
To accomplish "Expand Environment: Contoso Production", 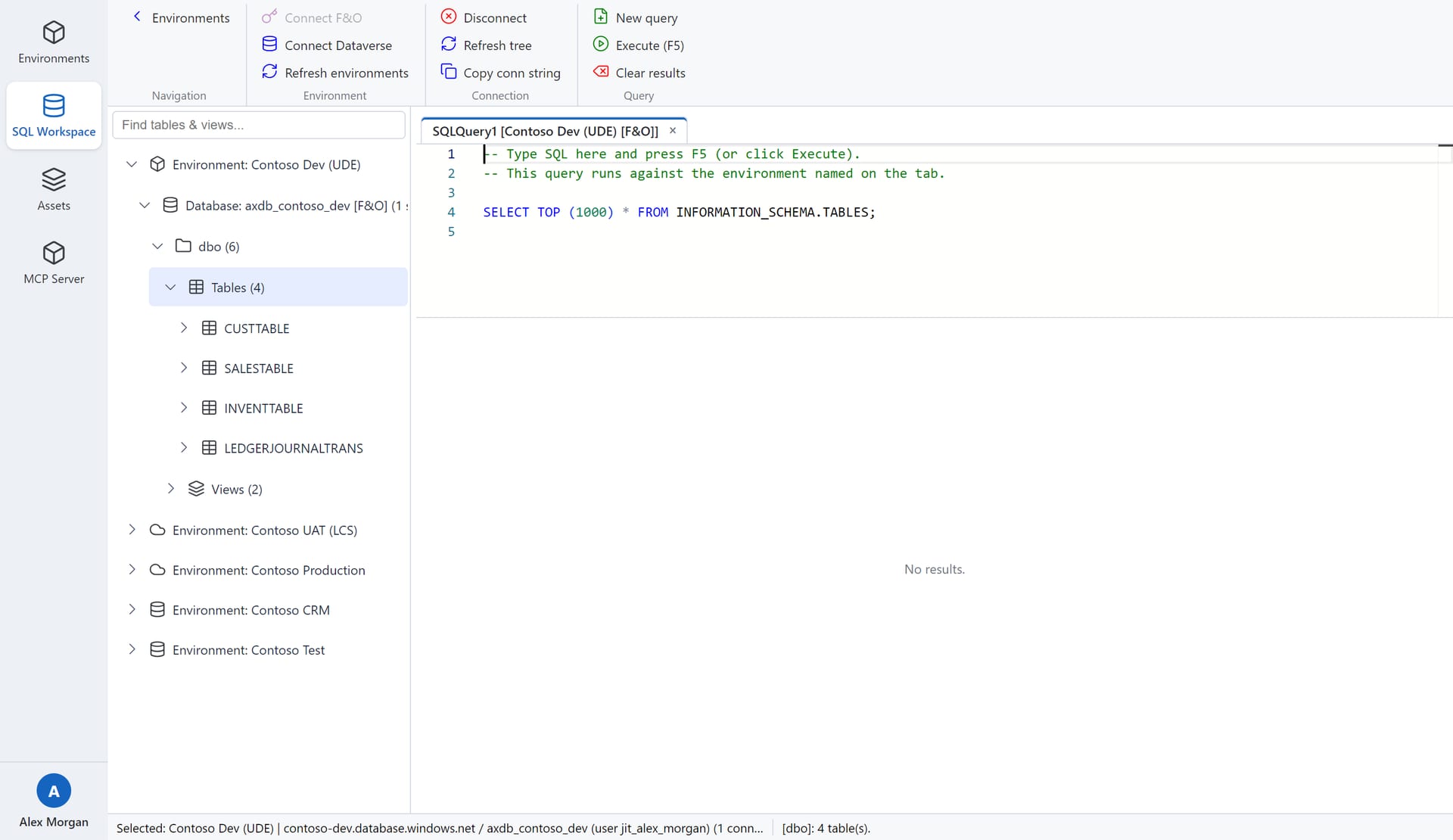I will point(132,570).
